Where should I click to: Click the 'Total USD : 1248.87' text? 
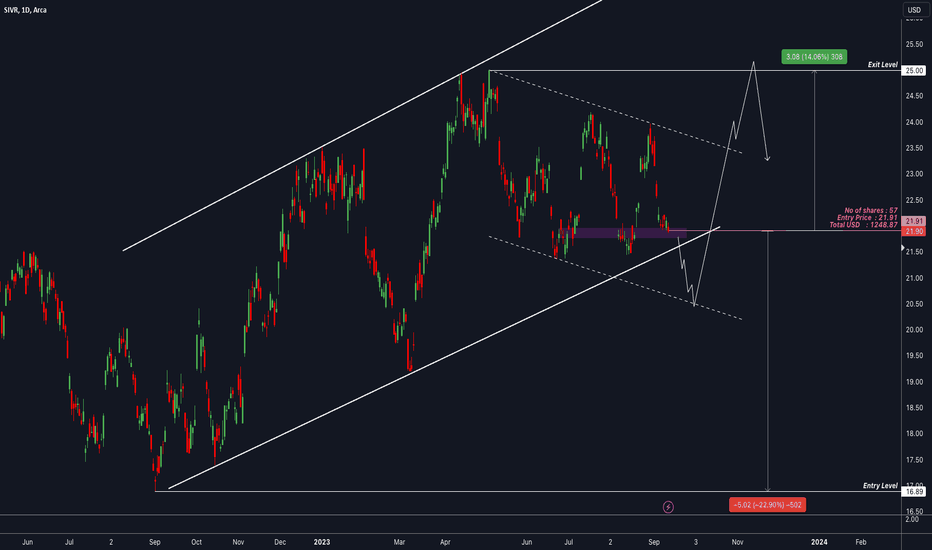point(863,225)
